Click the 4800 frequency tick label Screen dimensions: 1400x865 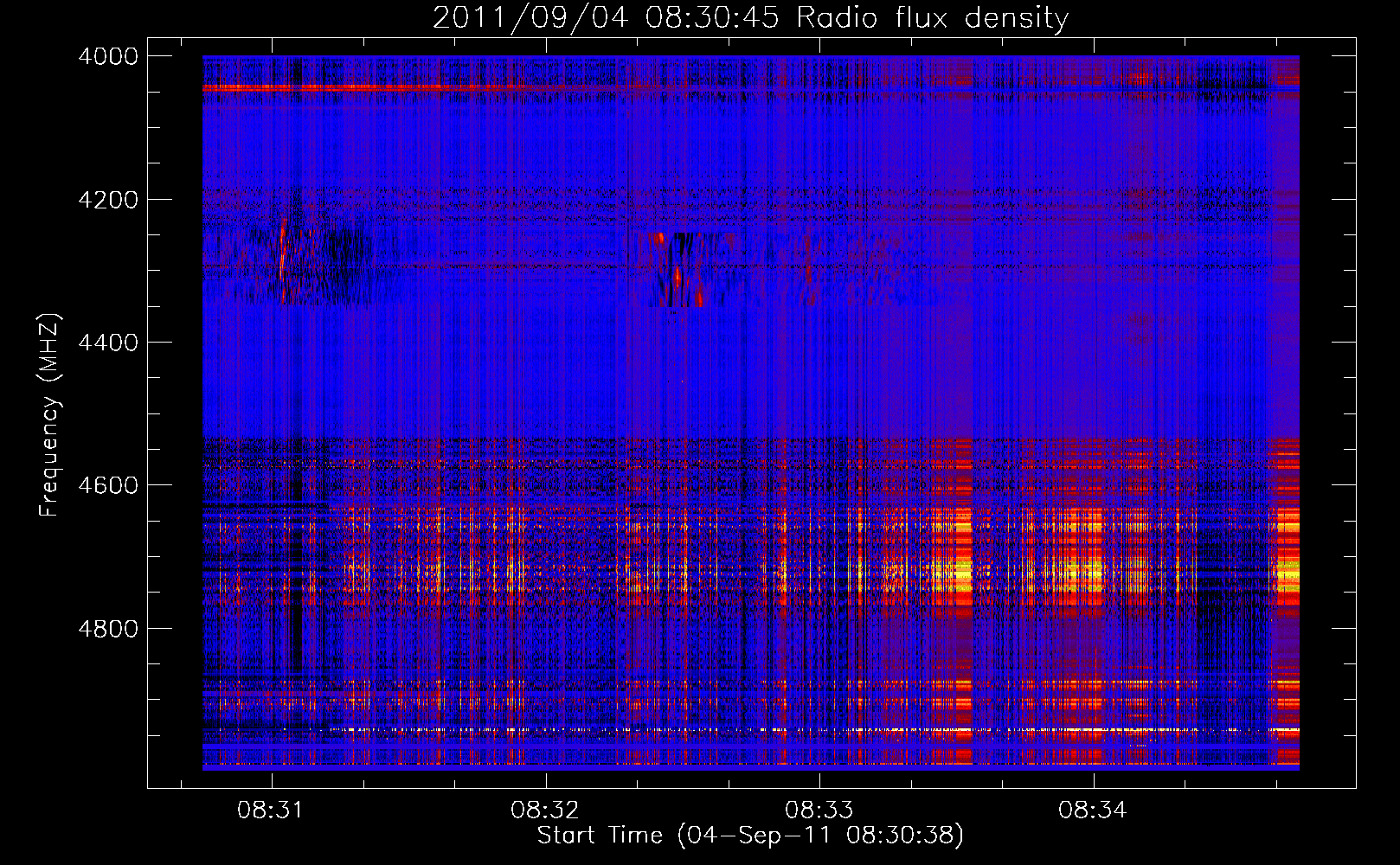click(108, 629)
